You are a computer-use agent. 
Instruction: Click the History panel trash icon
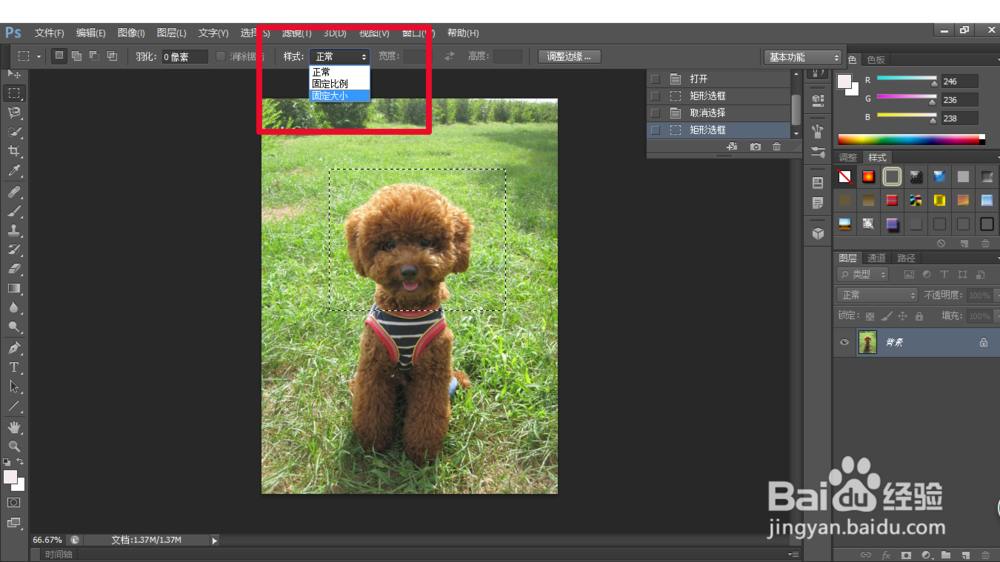point(776,147)
